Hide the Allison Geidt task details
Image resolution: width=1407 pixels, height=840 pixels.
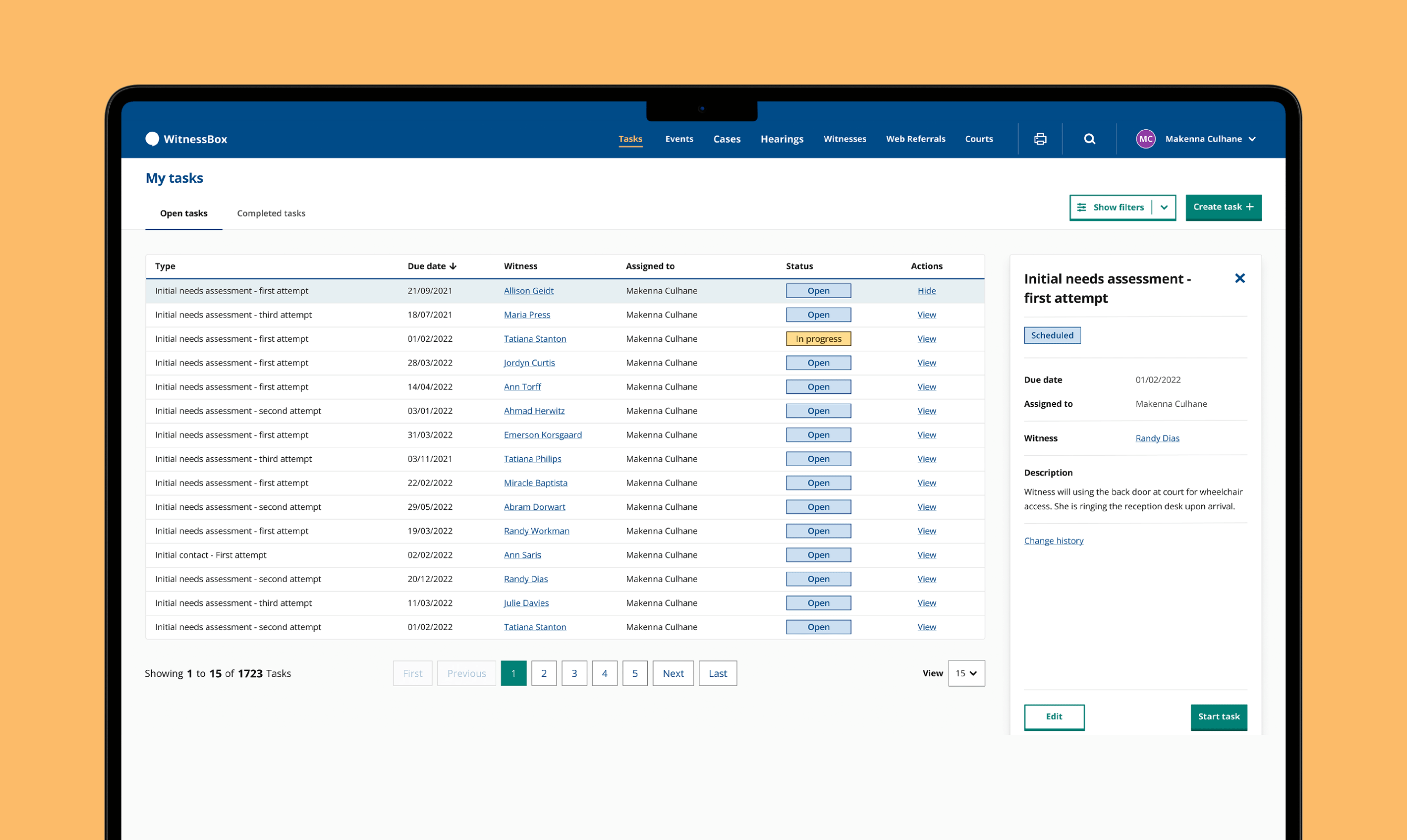[927, 291]
